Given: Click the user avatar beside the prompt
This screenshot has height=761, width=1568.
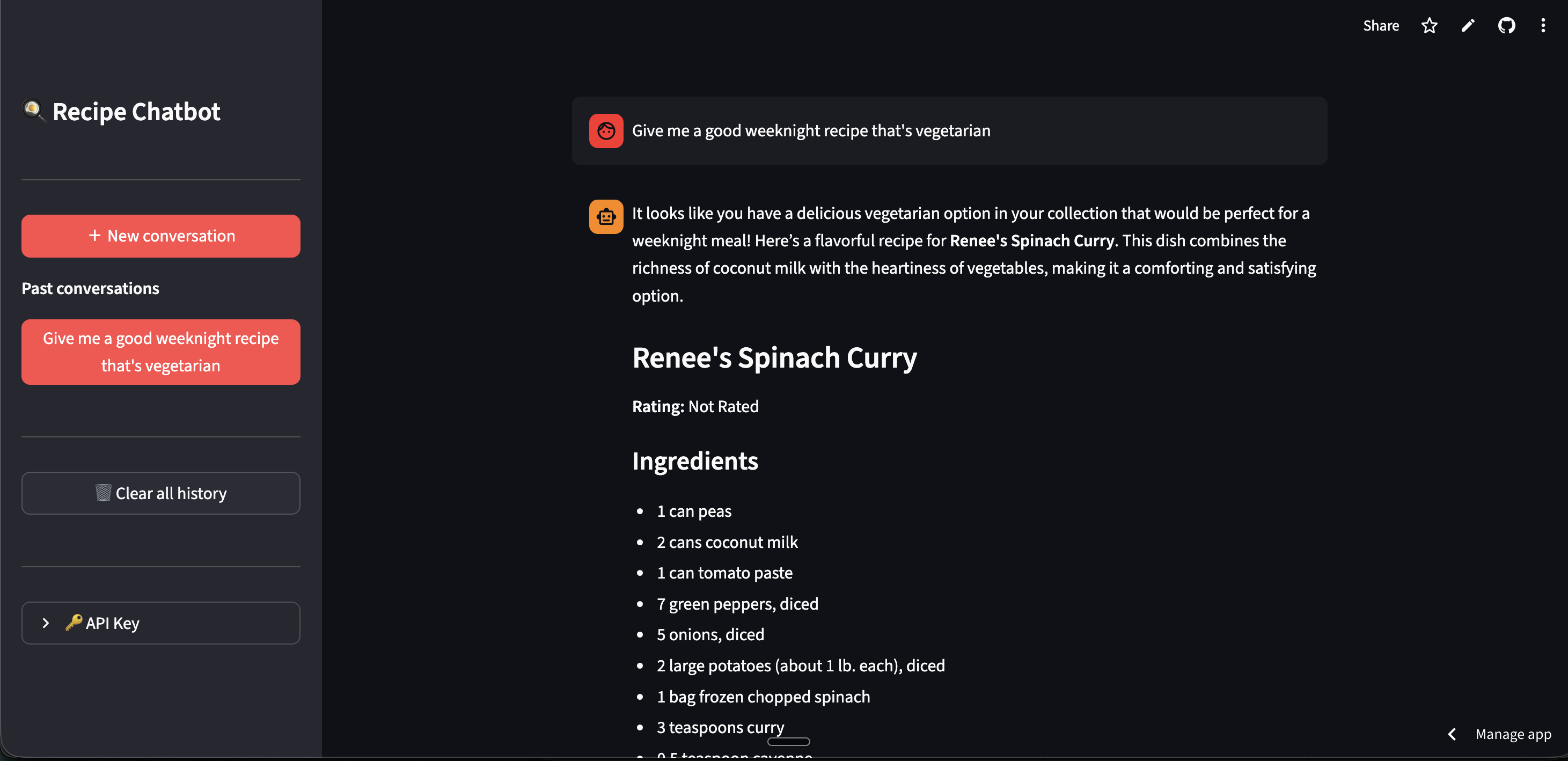Looking at the screenshot, I should pyautogui.click(x=606, y=130).
